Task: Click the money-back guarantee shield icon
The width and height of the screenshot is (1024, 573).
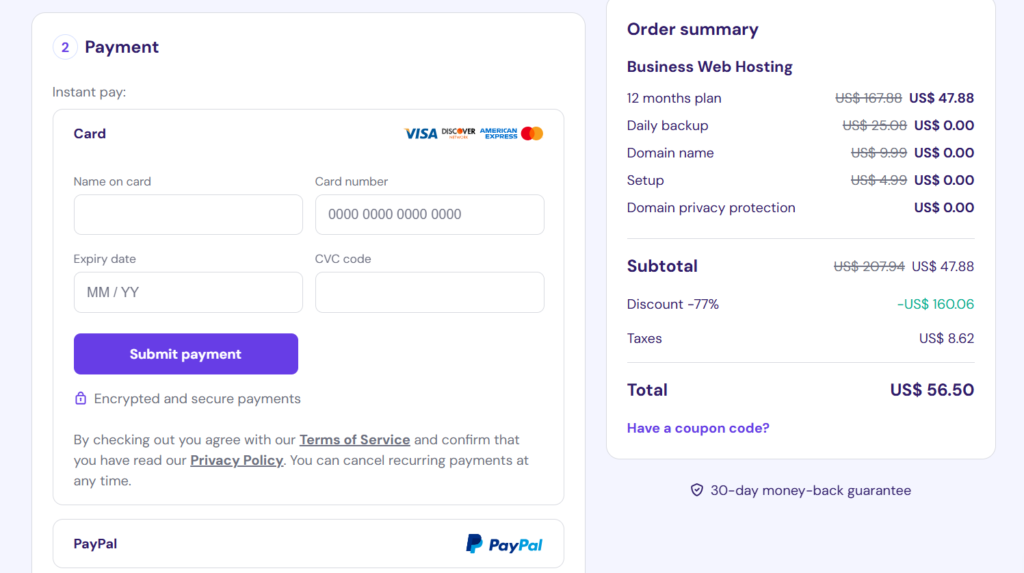Action: click(x=697, y=490)
